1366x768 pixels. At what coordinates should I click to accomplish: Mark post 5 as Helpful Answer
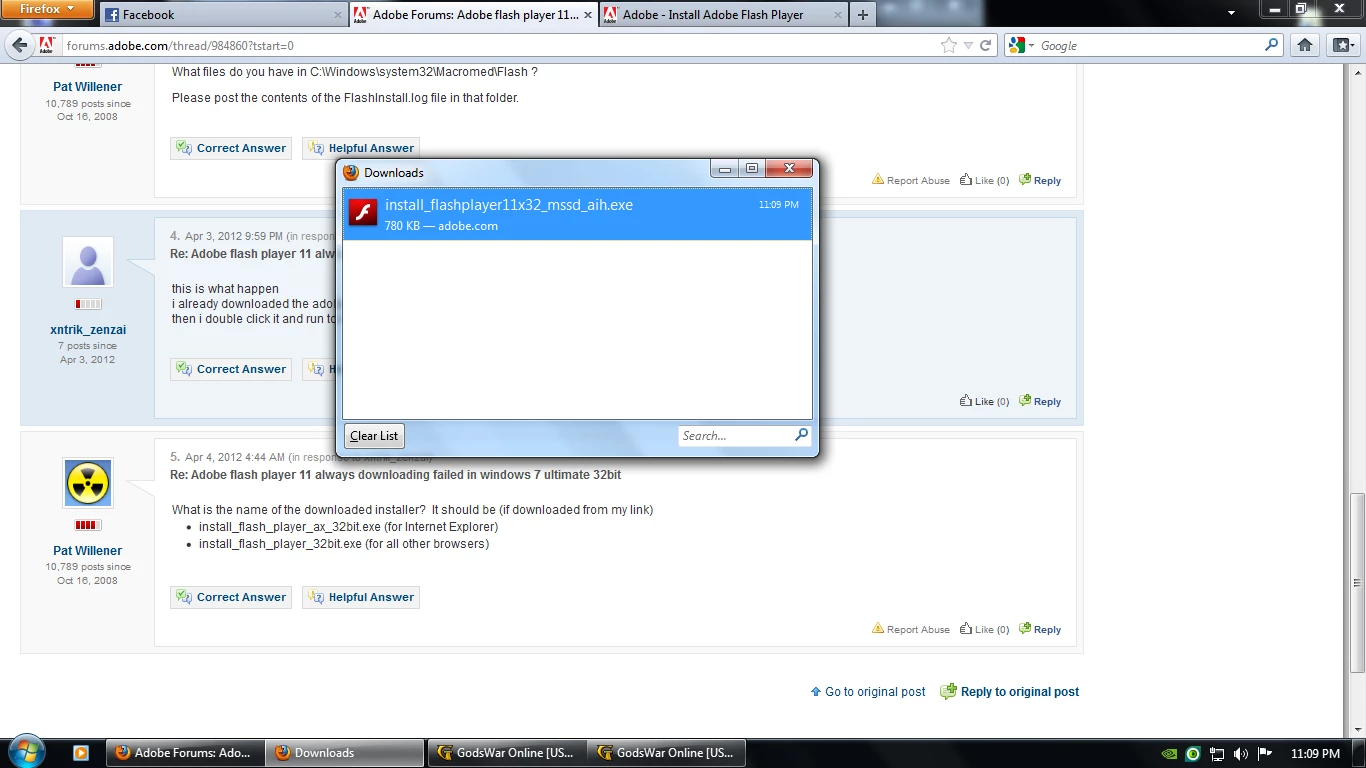[361, 597]
